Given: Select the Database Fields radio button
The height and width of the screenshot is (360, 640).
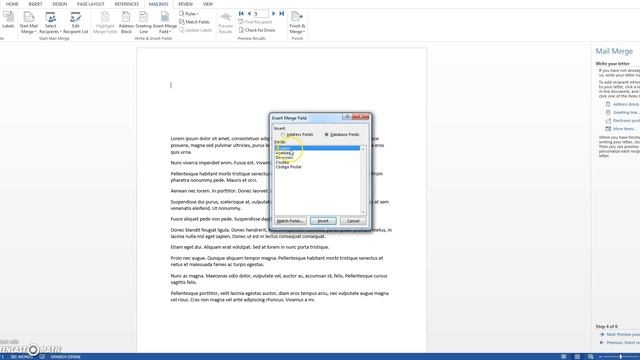Looking at the screenshot, I should [327, 134].
